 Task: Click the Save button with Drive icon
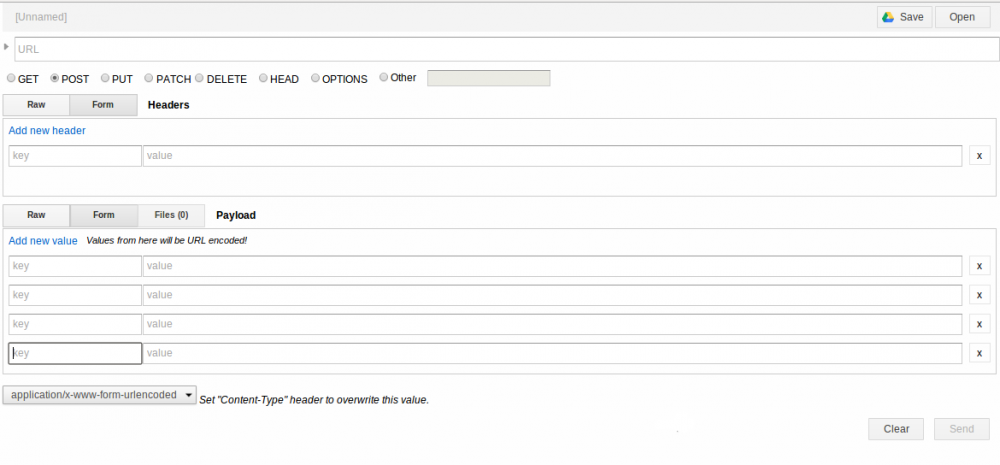tap(904, 17)
